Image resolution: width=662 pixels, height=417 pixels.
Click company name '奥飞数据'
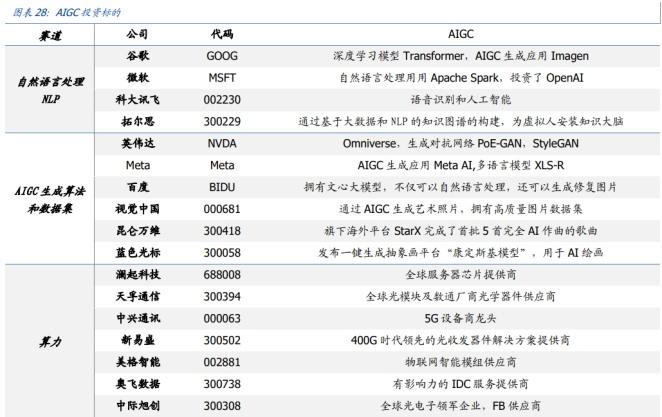pos(138,384)
